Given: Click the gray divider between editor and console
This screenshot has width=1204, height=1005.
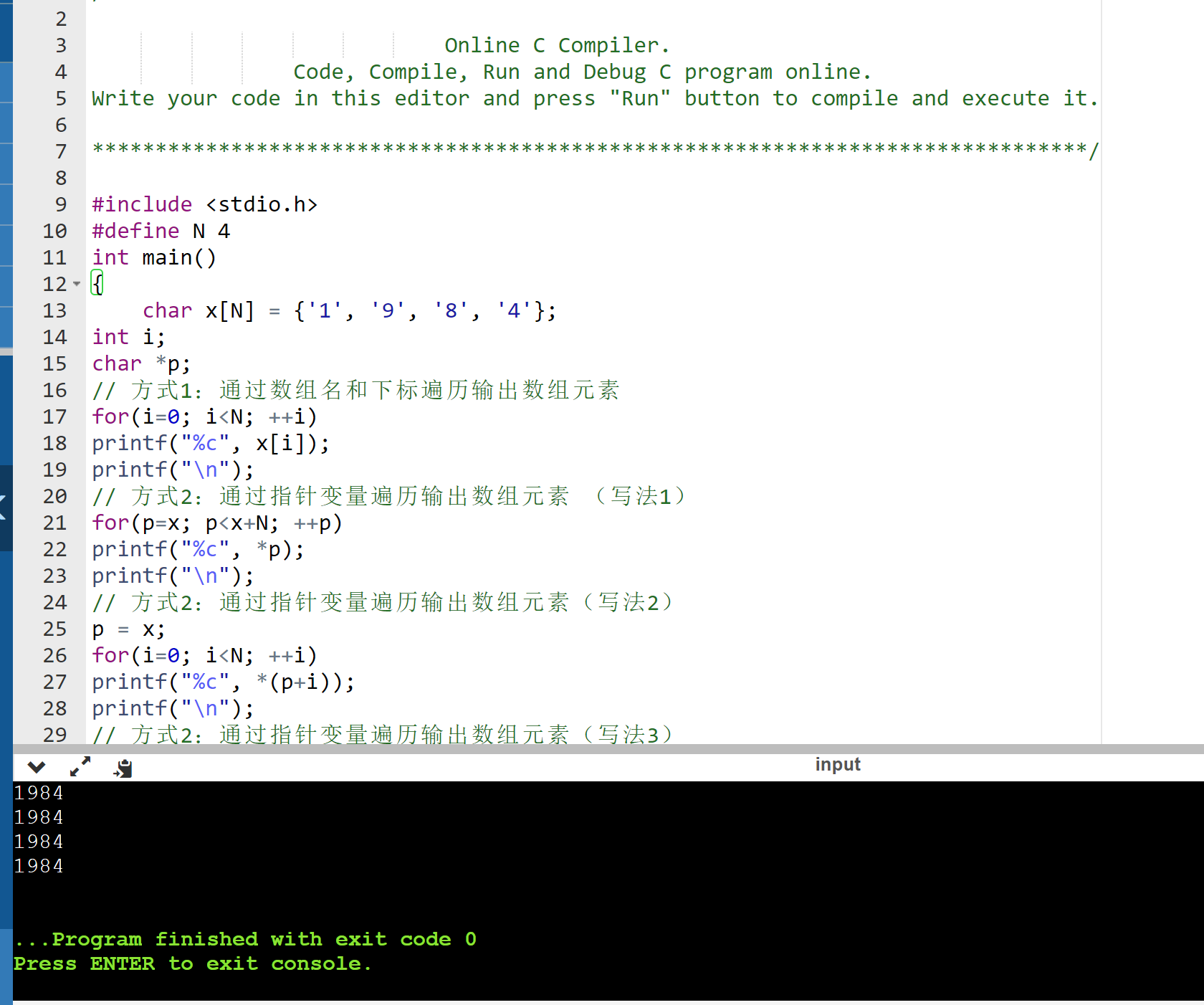Looking at the screenshot, I should point(608,748).
